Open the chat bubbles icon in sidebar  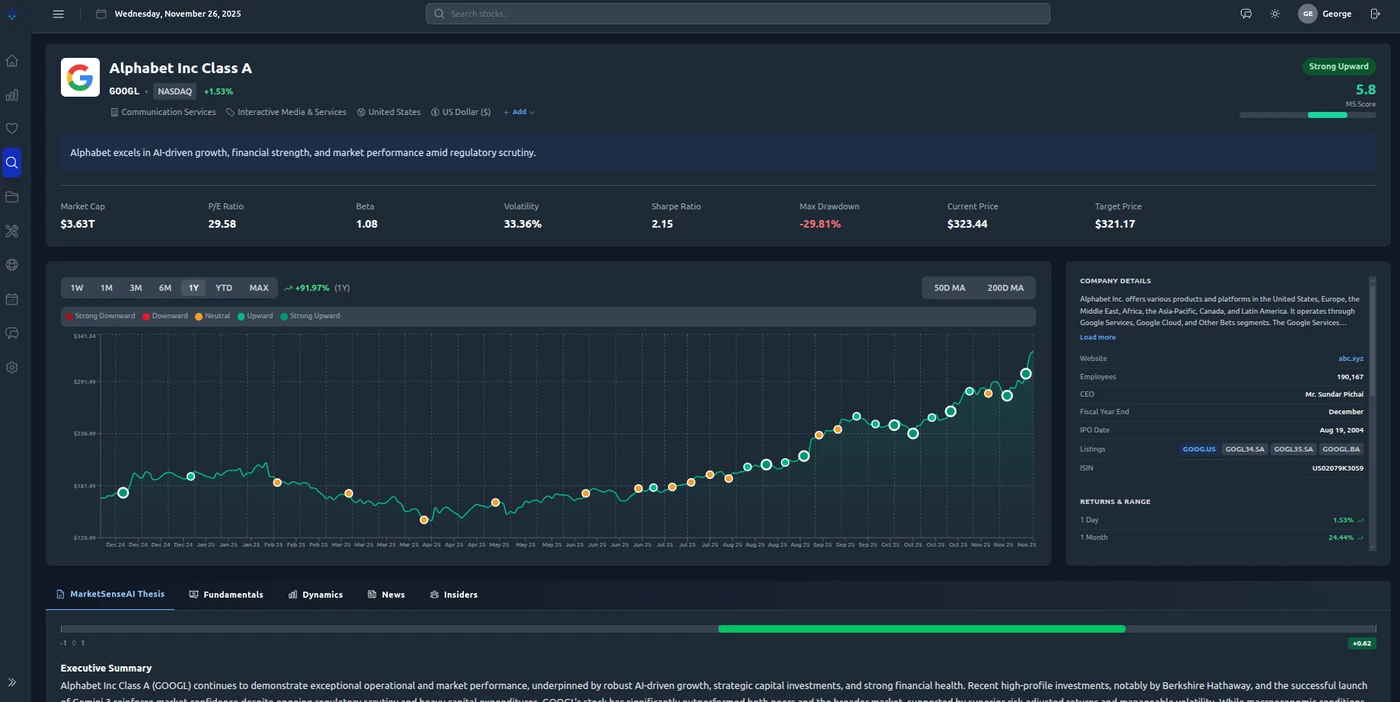[x=12, y=333]
